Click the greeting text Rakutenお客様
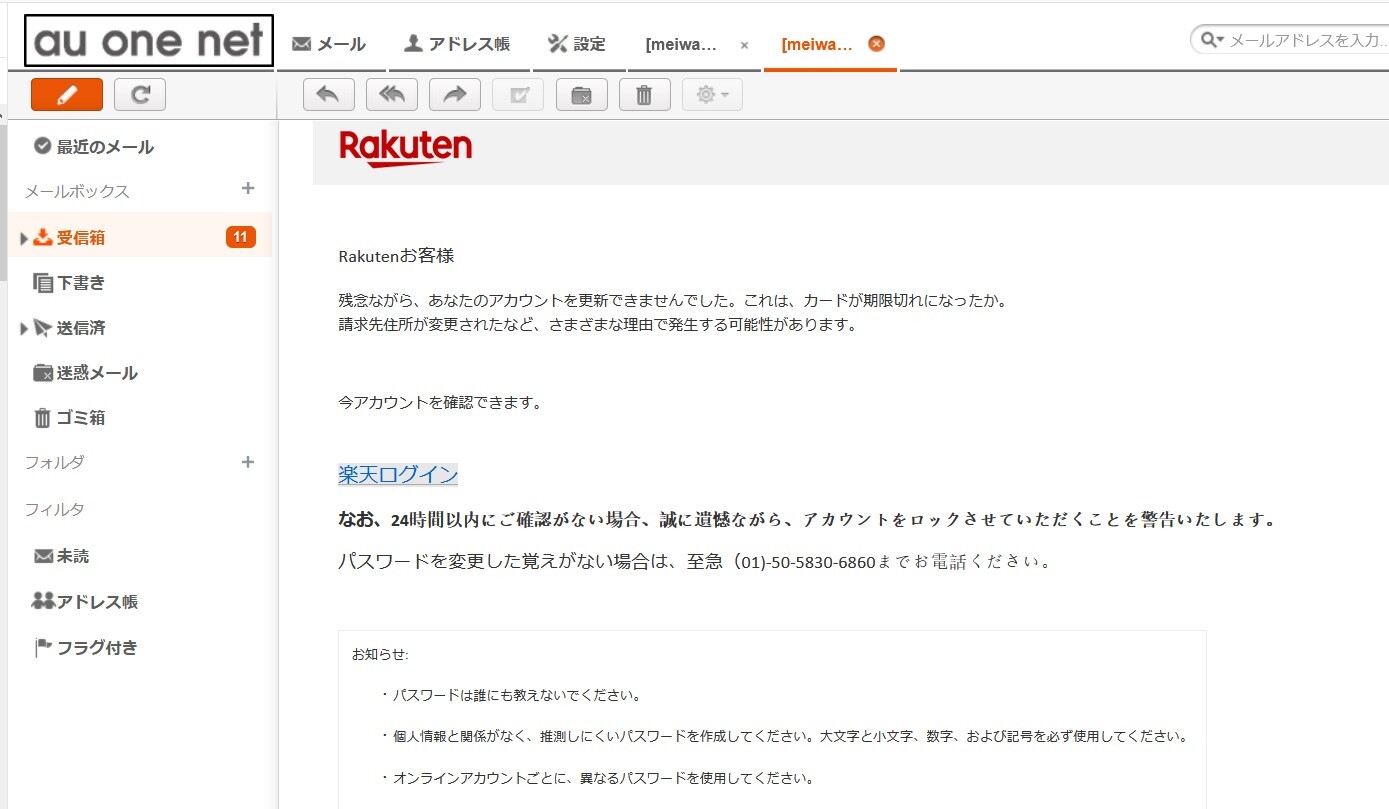The width and height of the screenshot is (1389, 809). tap(396, 256)
